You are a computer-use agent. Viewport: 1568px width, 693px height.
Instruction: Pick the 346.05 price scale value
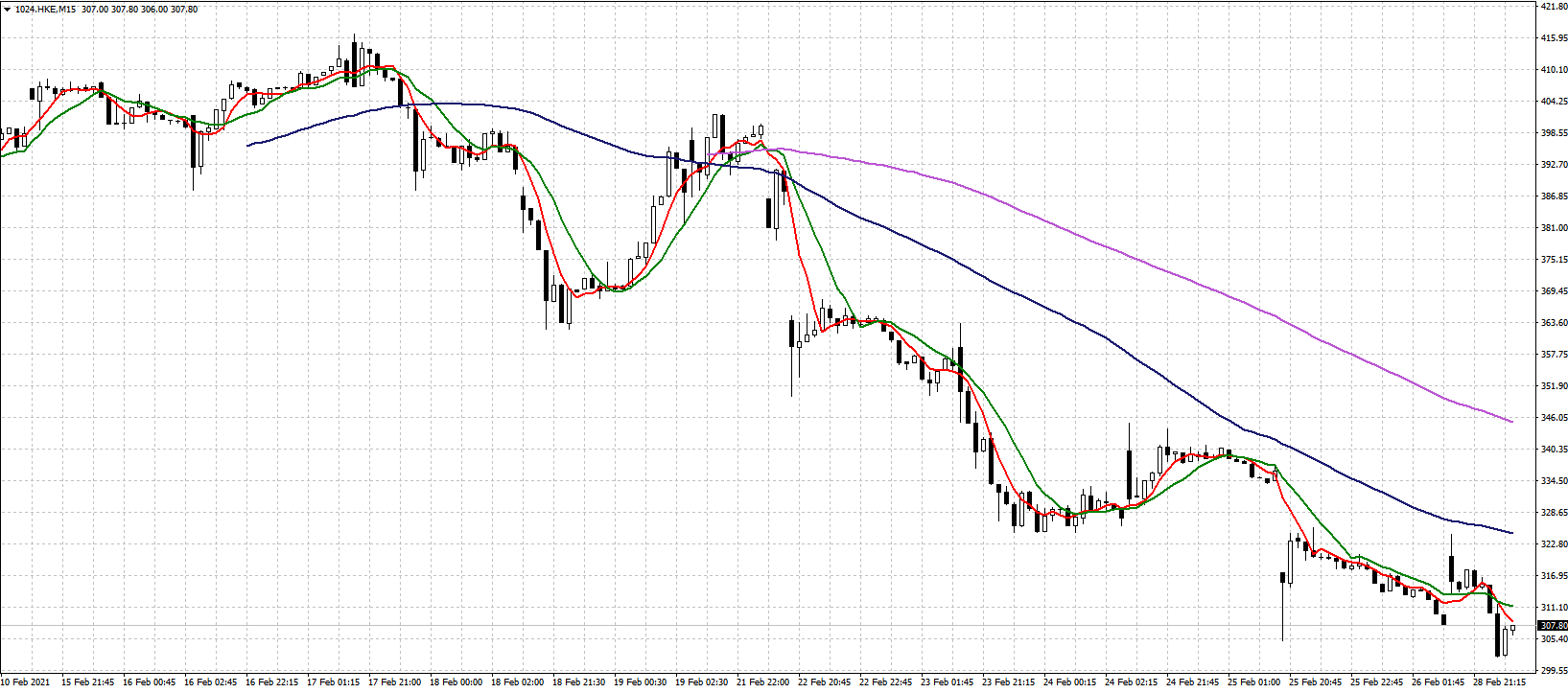[1553, 418]
